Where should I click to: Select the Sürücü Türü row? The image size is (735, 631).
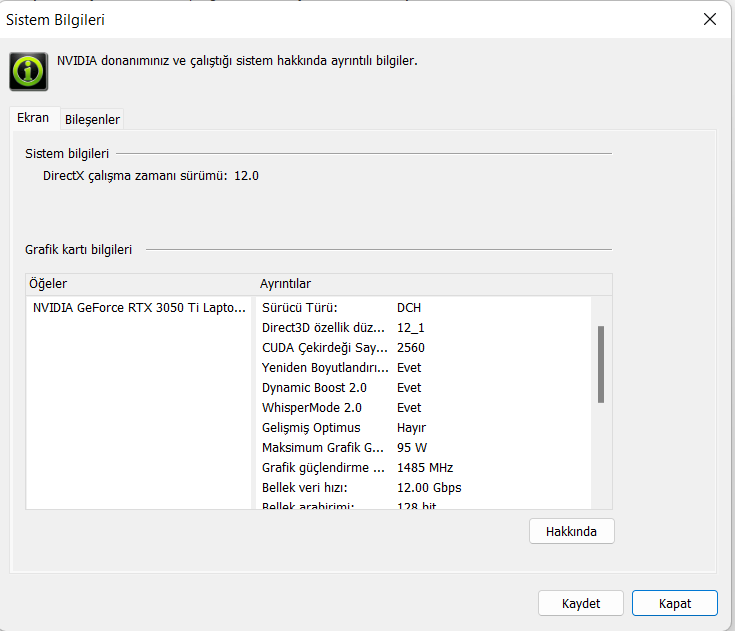click(424, 308)
